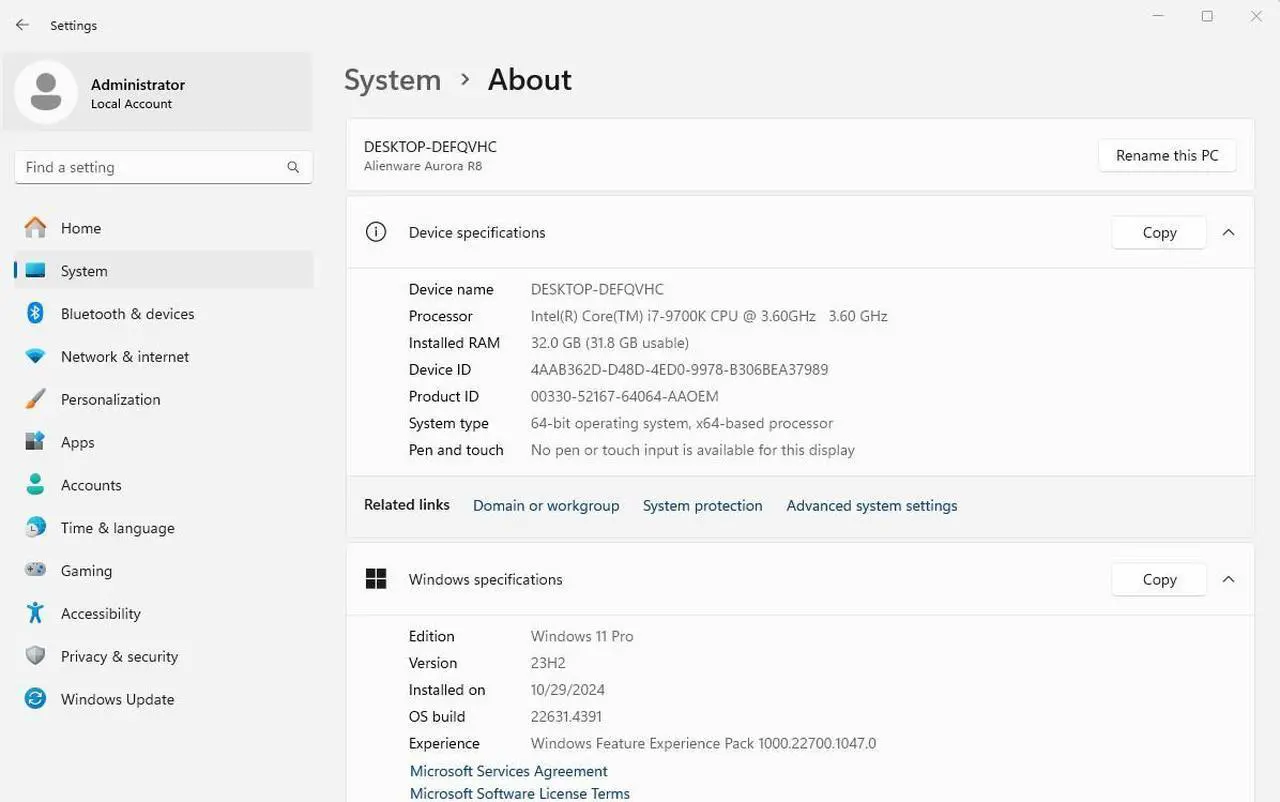The image size is (1280, 802).
Task: Click the Administrator profile avatar
Action: tap(46, 92)
